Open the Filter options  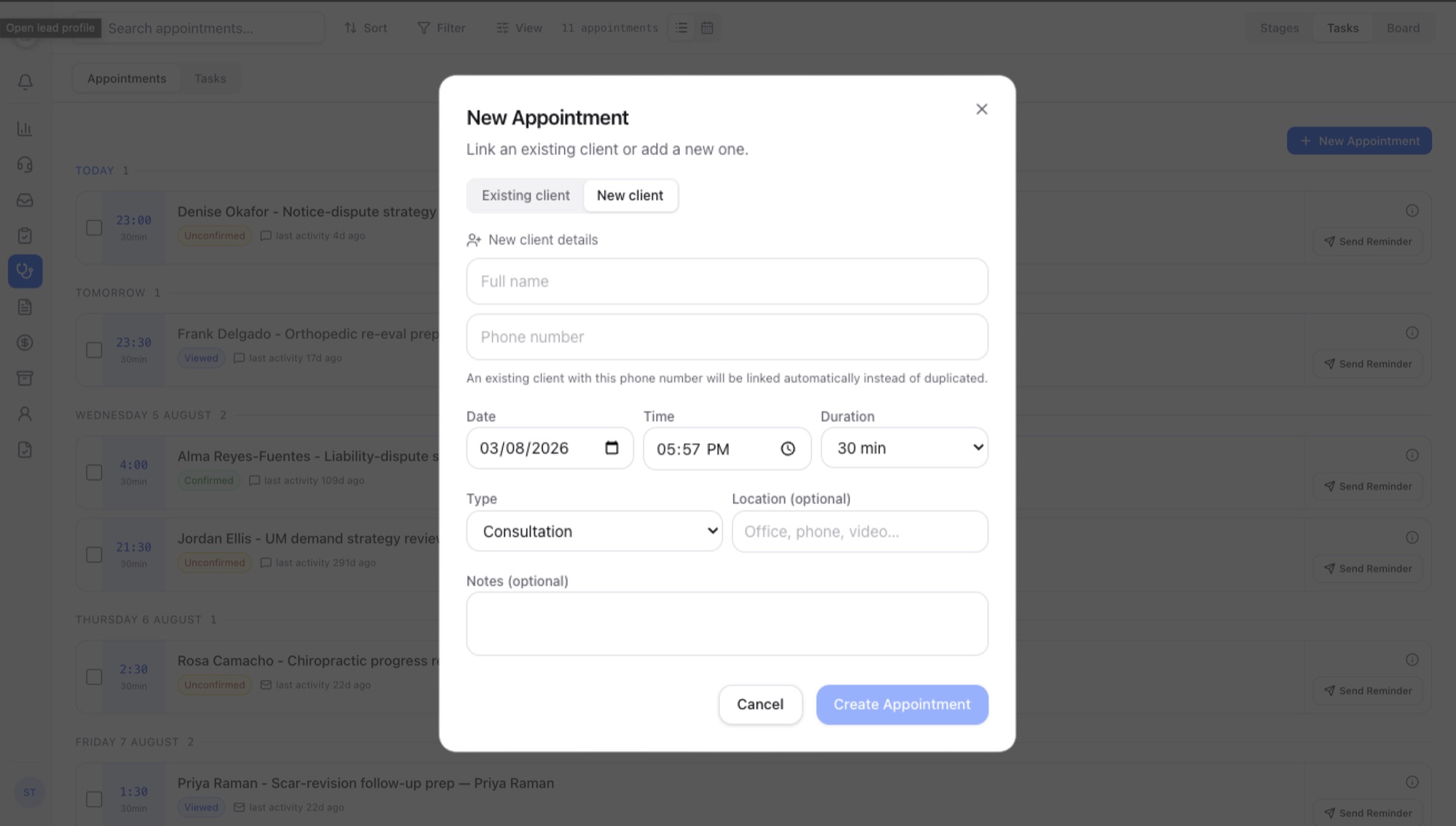tap(441, 28)
